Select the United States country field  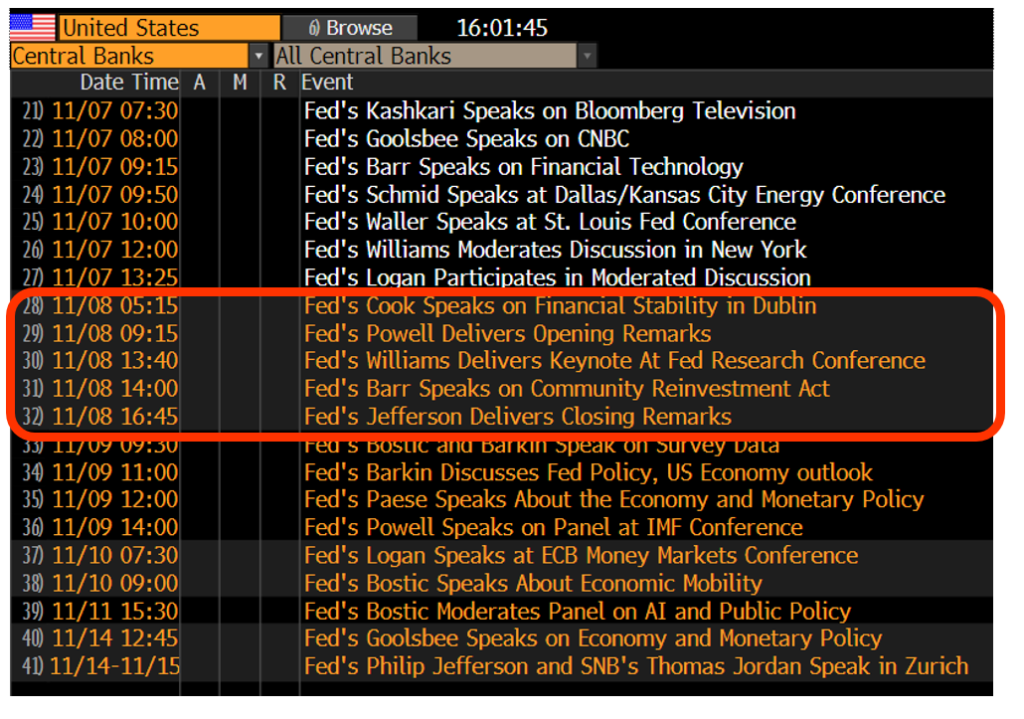click(170, 27)
